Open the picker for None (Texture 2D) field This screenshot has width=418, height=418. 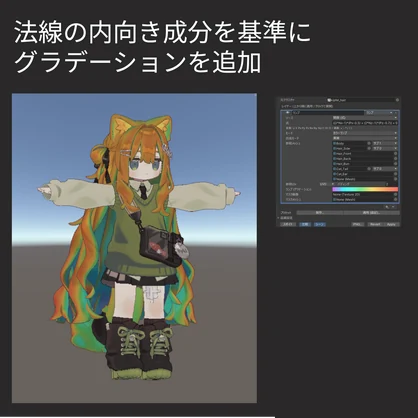[396, 194]
